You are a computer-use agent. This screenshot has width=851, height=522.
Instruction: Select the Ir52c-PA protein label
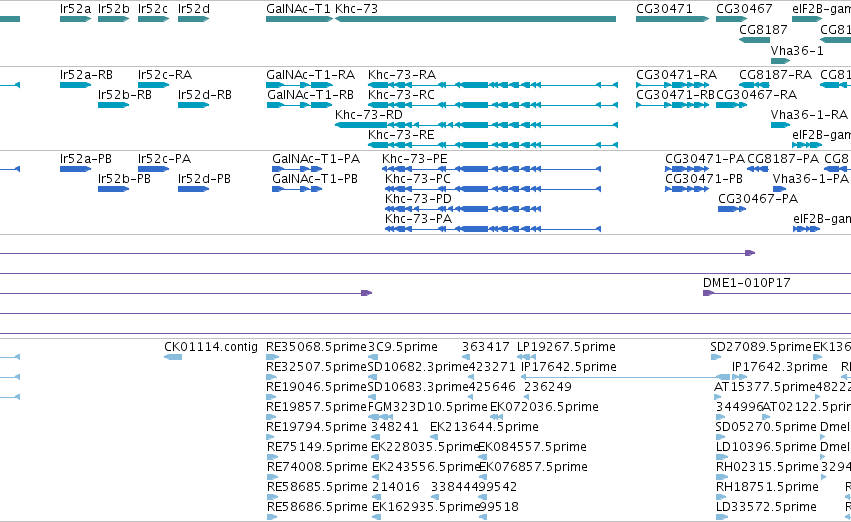coord(164,158)
